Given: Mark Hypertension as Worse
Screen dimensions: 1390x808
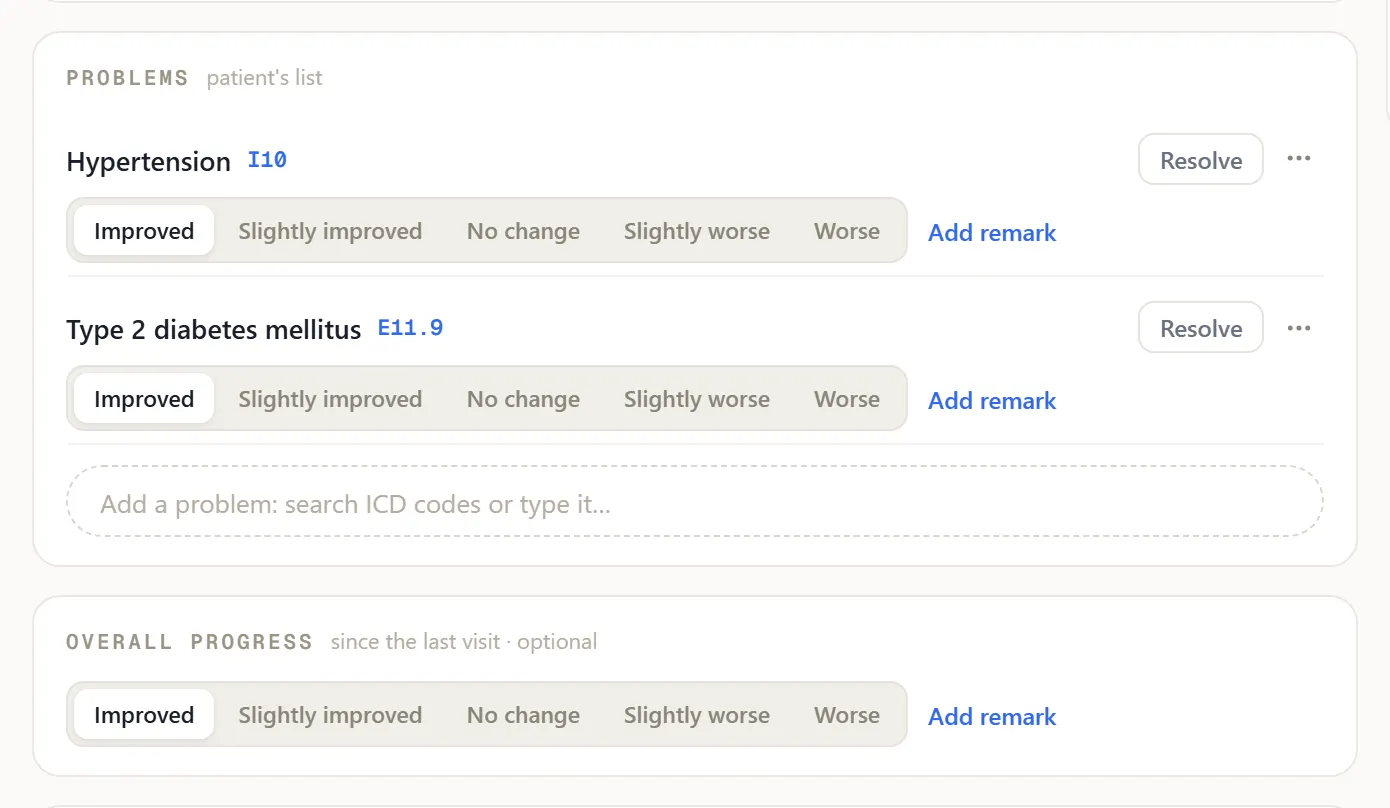Looking at the screenshot, I should (x=847, y=231).
